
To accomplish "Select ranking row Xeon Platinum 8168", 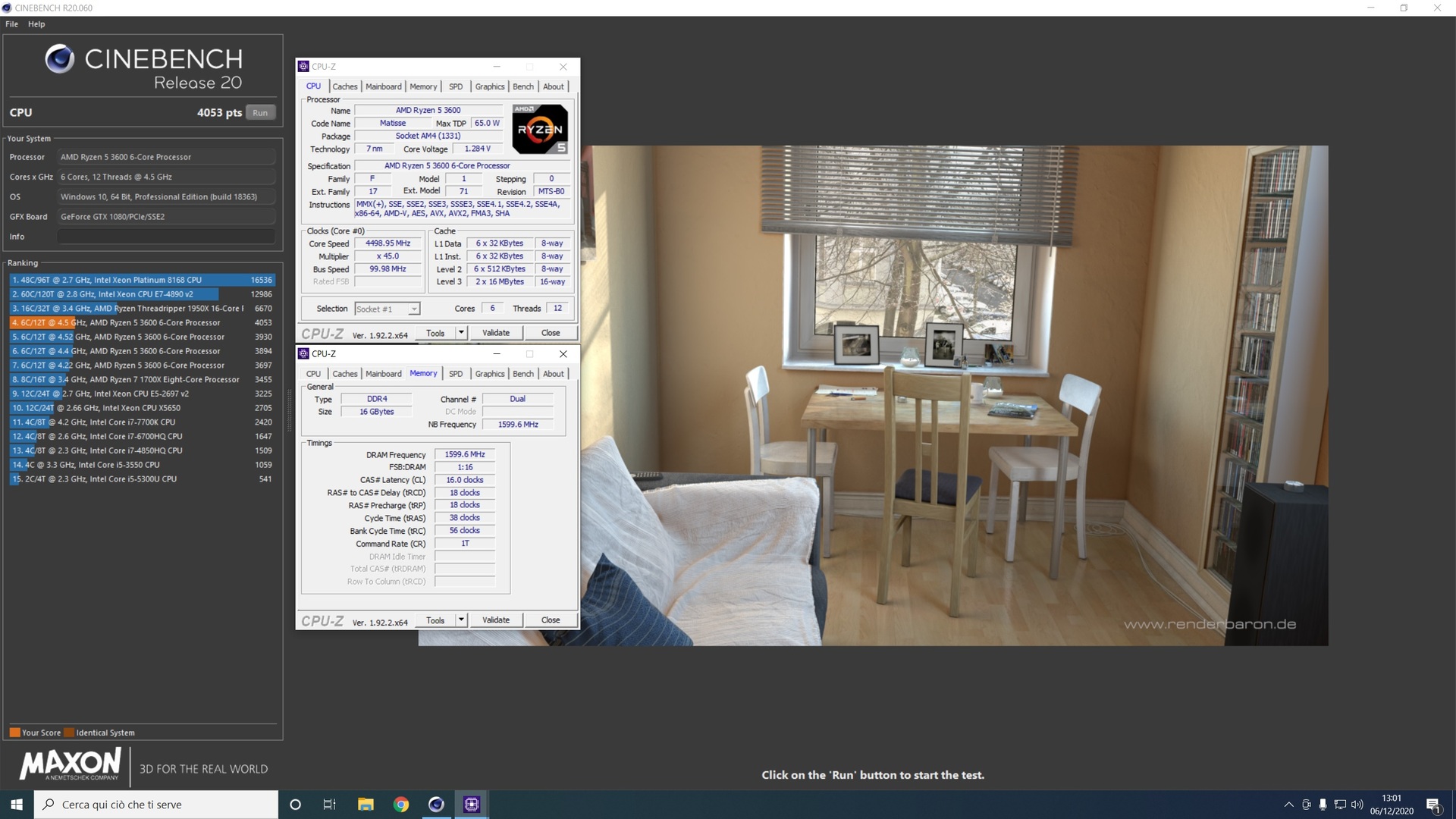I will click(142, 280).
